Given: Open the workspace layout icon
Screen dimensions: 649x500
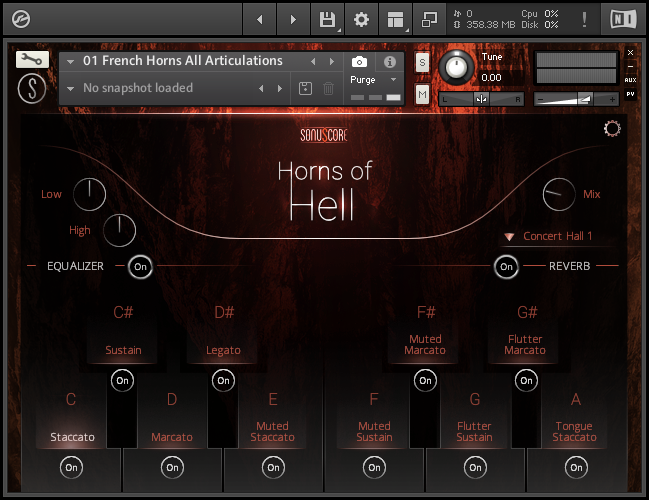Looking at the screenshot, I should point(396,19).
